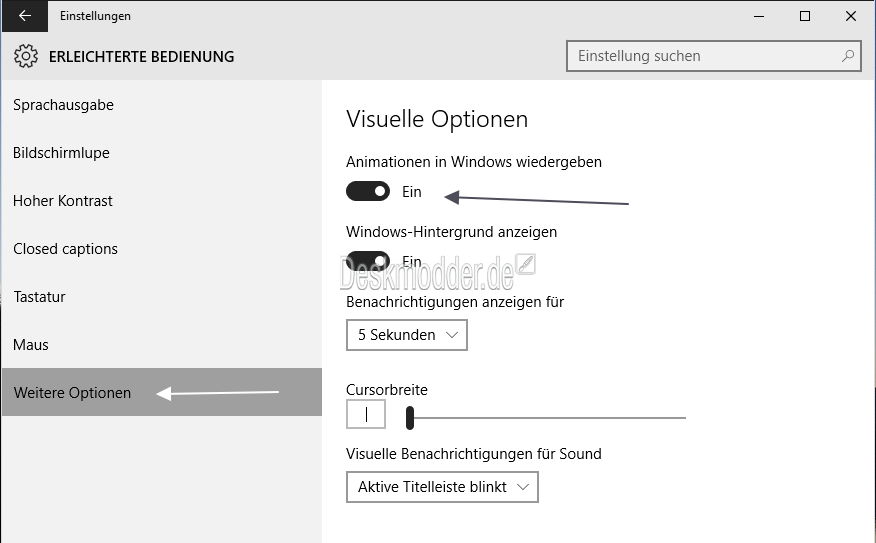Open the 5 Sekunden dropdown
The width and height of the screenshot is (876, 543).
tap(407, 335)
